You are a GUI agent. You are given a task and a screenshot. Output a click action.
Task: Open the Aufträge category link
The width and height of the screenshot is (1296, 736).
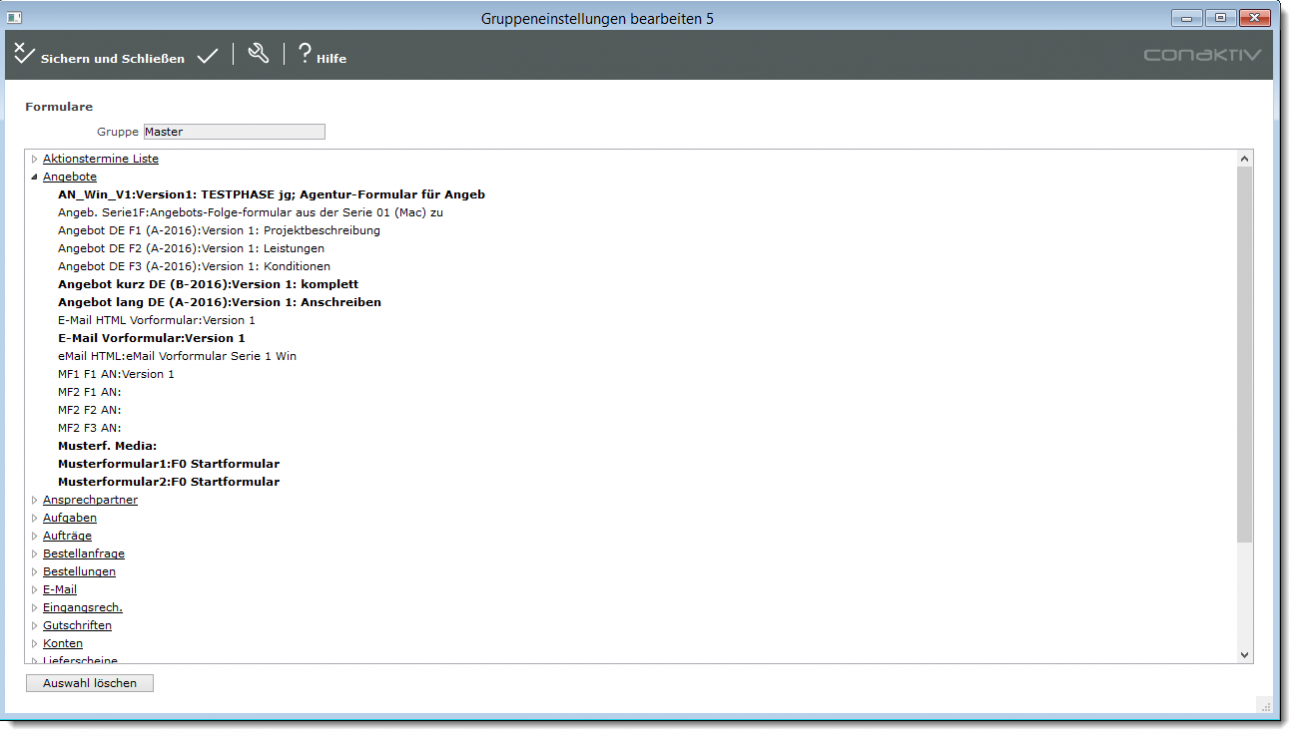[x=67, y=536]
